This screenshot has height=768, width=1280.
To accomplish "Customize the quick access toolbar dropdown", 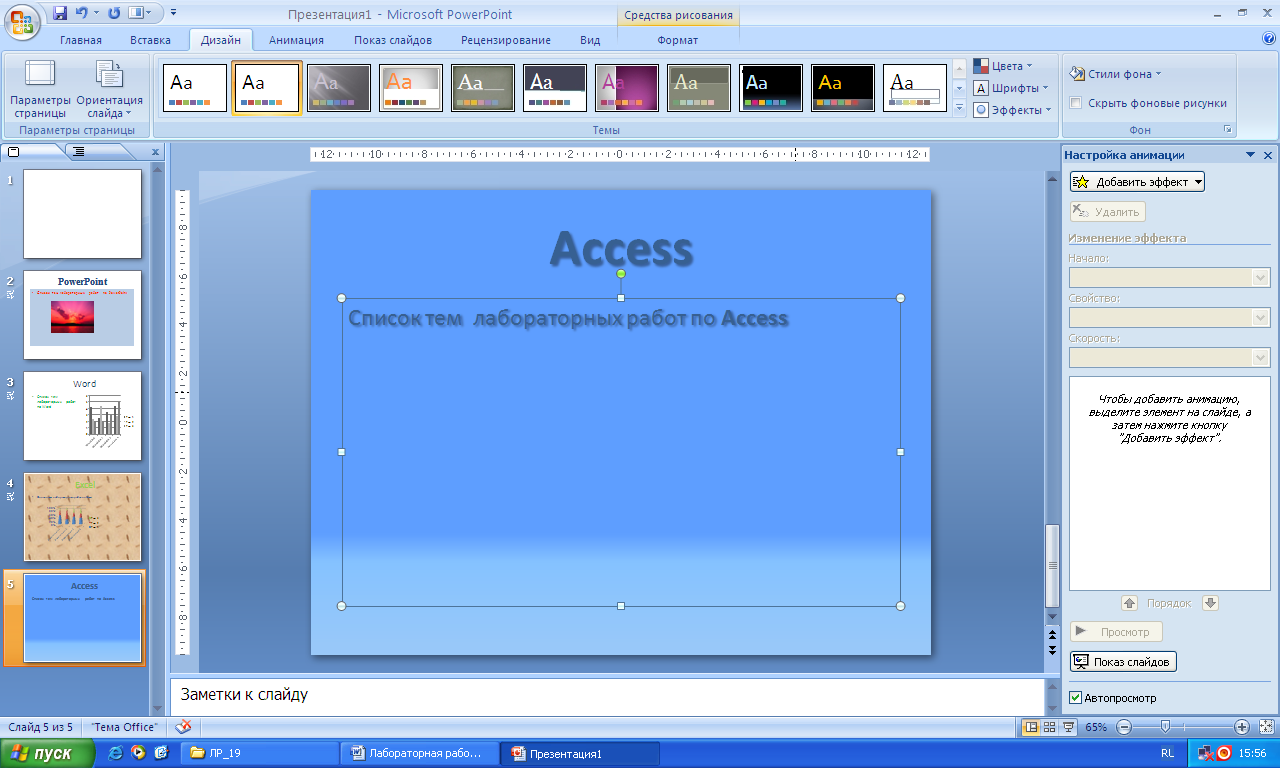I will [173, 14].
